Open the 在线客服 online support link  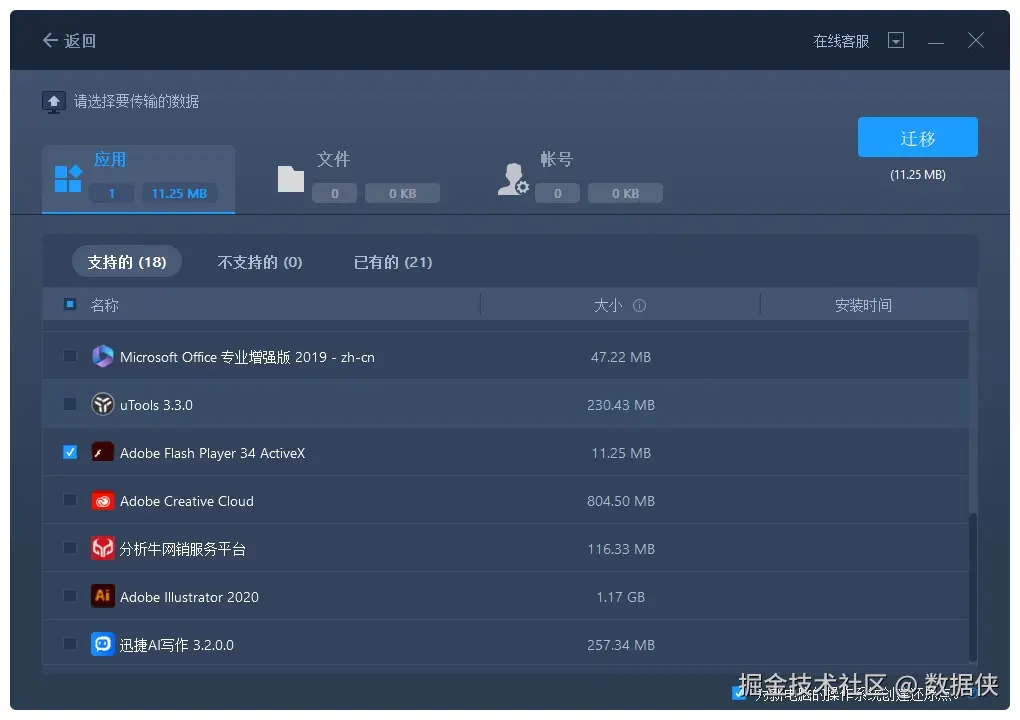[x=840, y=41]
